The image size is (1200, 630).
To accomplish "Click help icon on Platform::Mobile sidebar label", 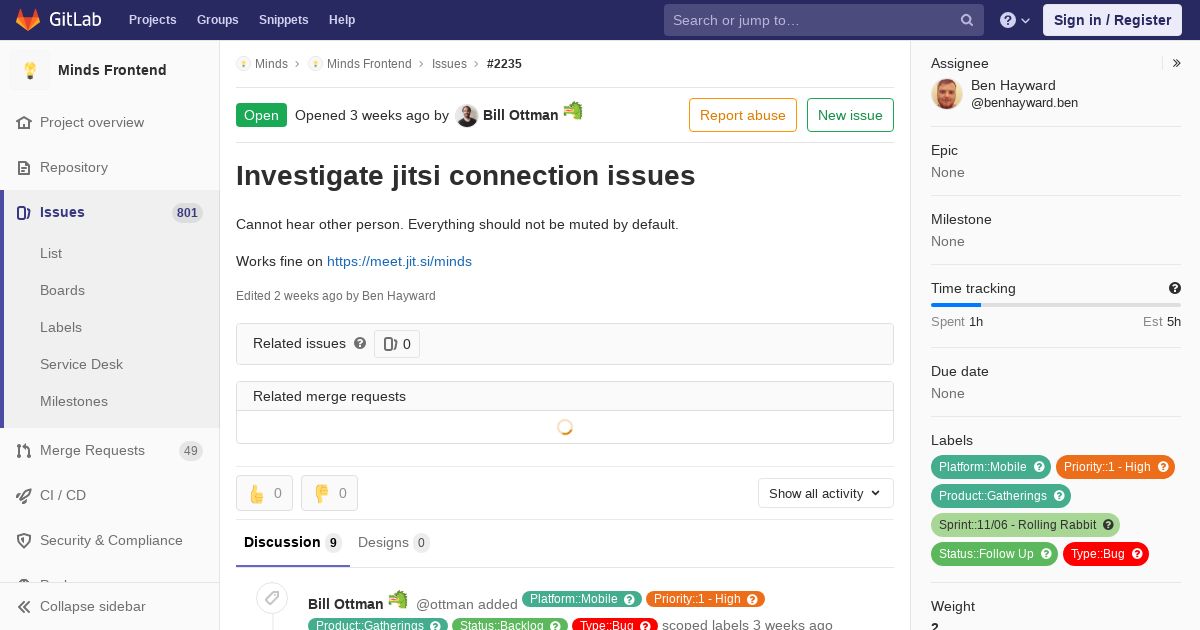I will (x=1039, y=467).
